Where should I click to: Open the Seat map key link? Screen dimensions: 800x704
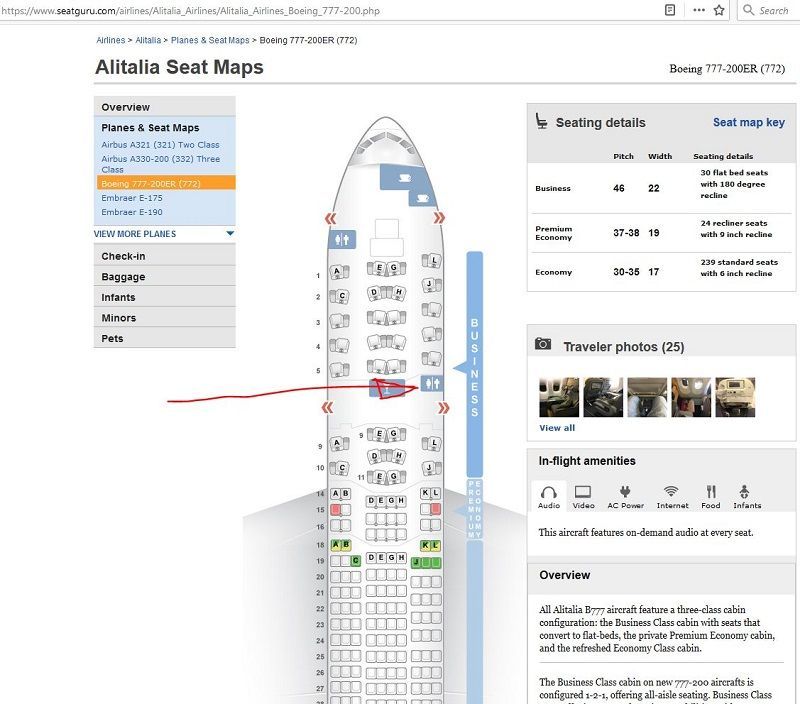pos(748,122)
